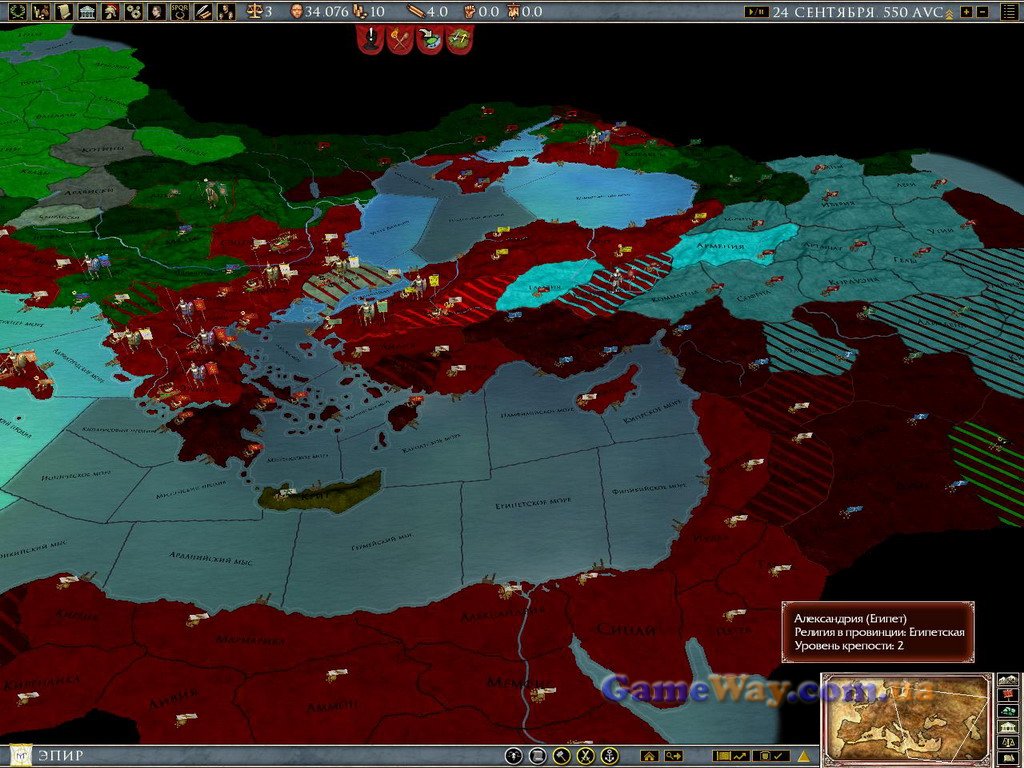This screenshot has width=1024, height=768.
Task: Open the SPQR senate panel
Action: click(180, 11)
